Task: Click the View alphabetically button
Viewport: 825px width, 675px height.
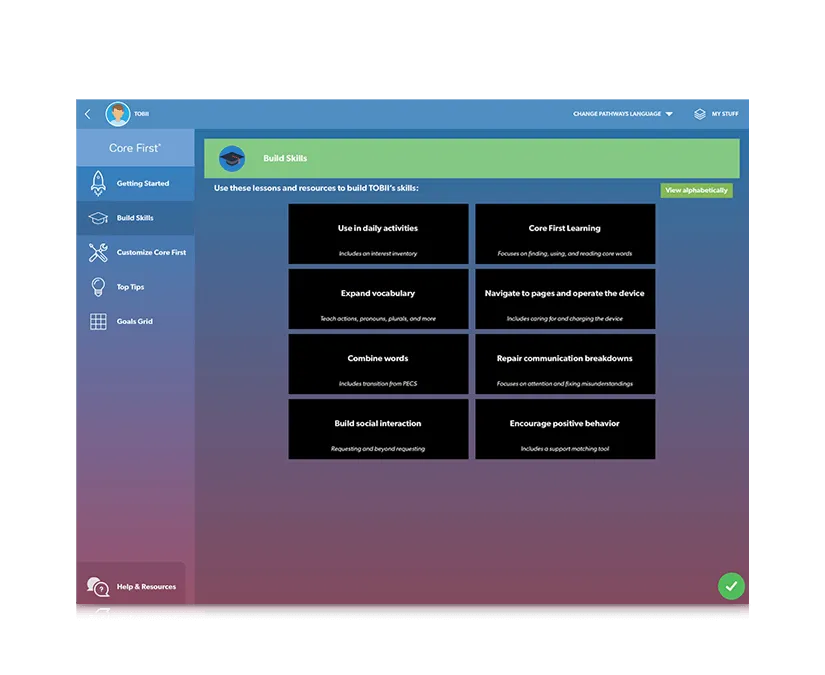Action: [696, 190]
